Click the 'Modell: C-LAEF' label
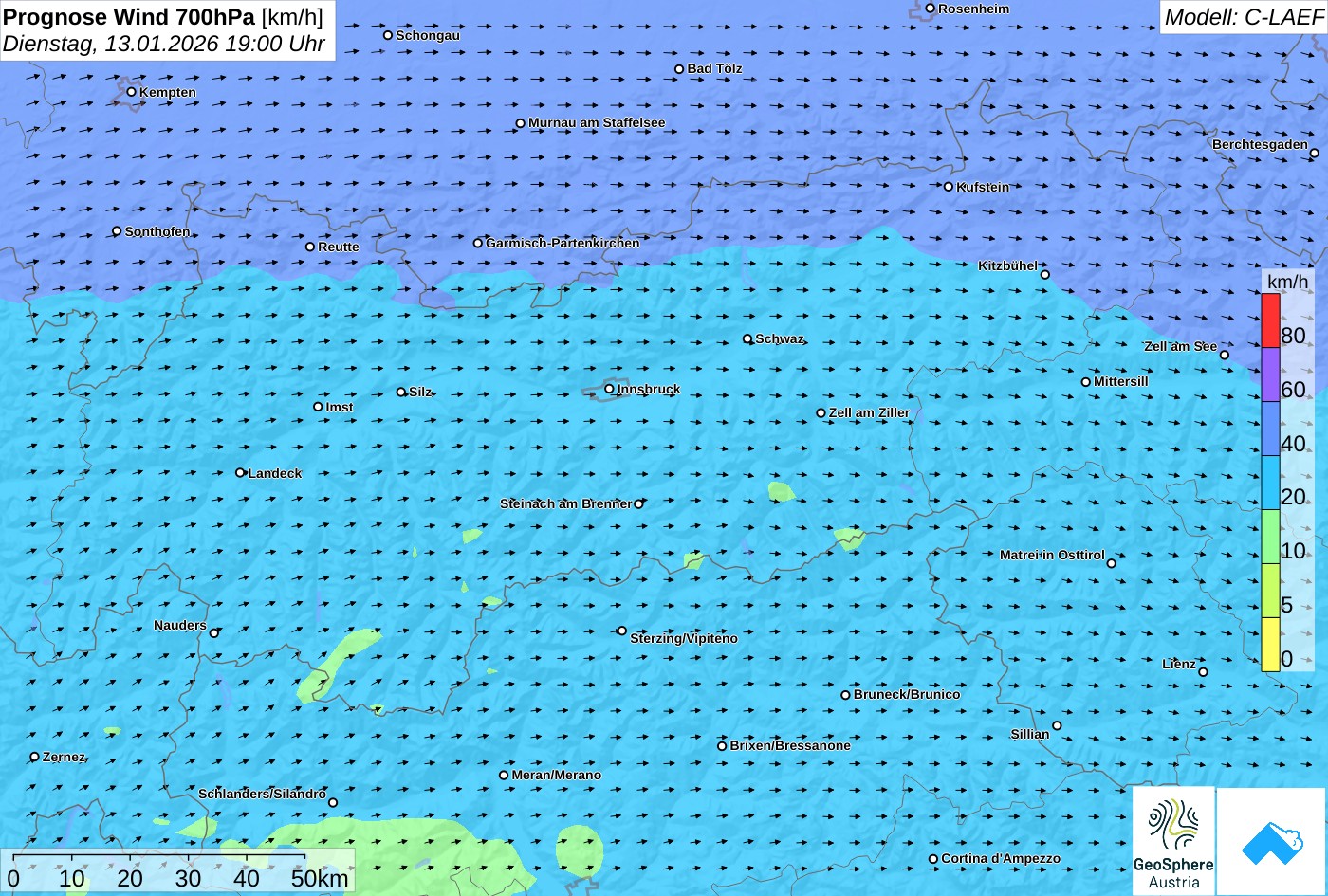Screen dimensions: 1328x896 coord(1243,16)
